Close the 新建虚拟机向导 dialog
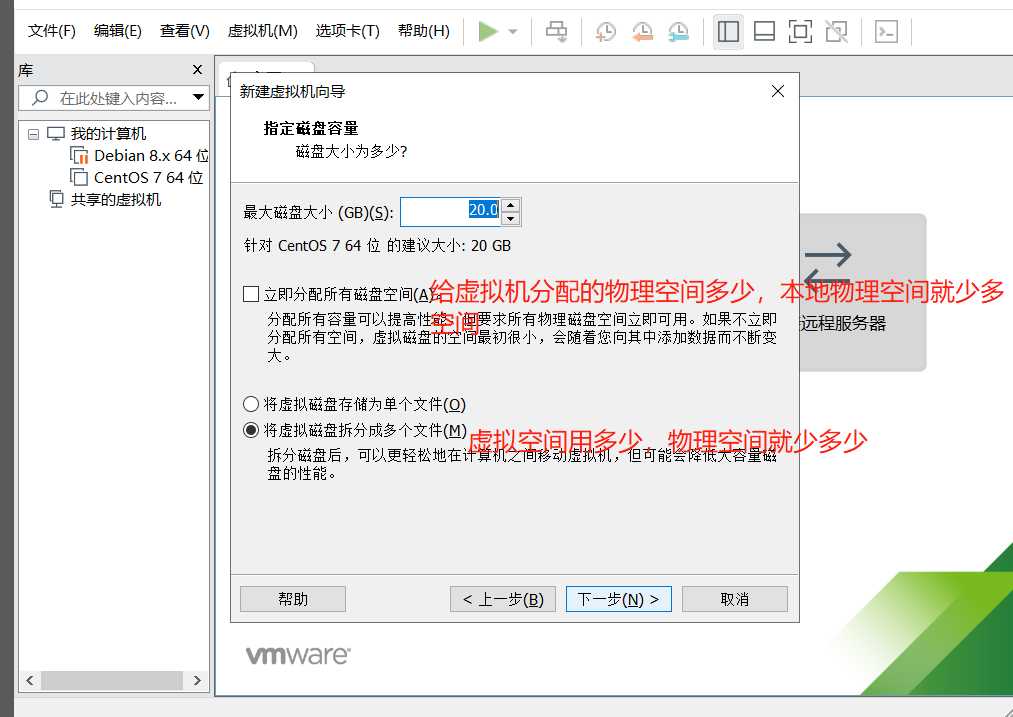The width and height of the screenshot is (1013, 717). pyautogui.click(x=778, y=91)
